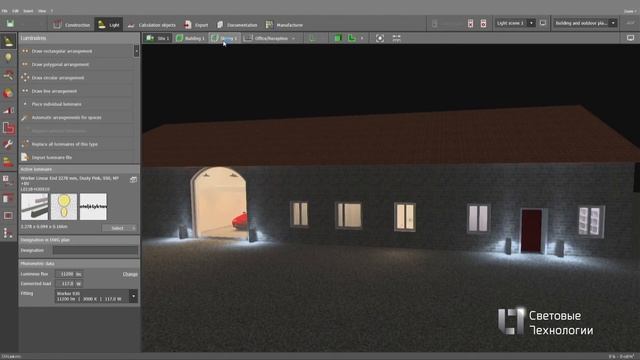Select the second tool in lower sidebar group

pos(8,198)
